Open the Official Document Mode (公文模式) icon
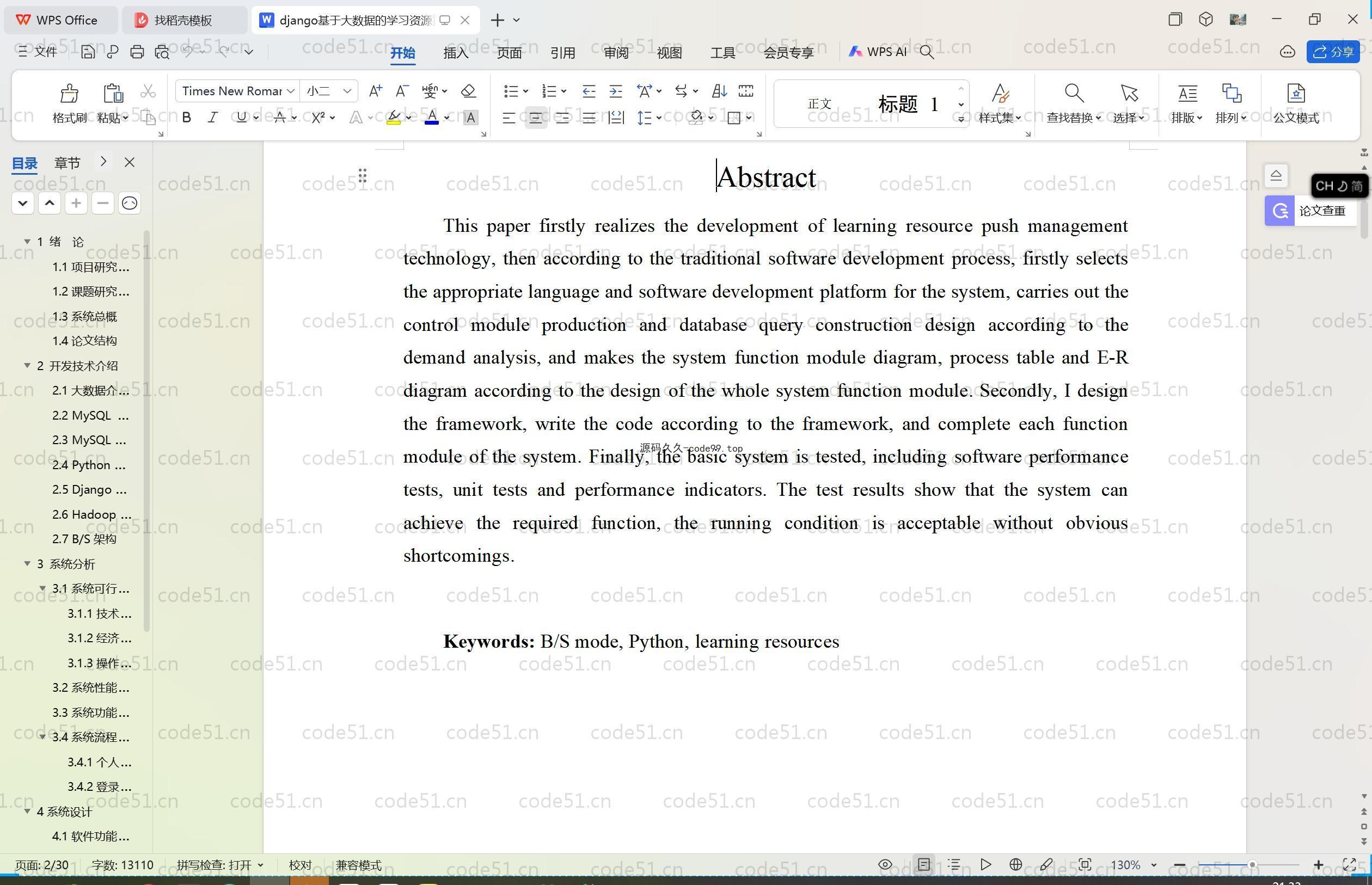This screenshot has width=1372, height=885. pyautogui.click(x=1296, y=93)
